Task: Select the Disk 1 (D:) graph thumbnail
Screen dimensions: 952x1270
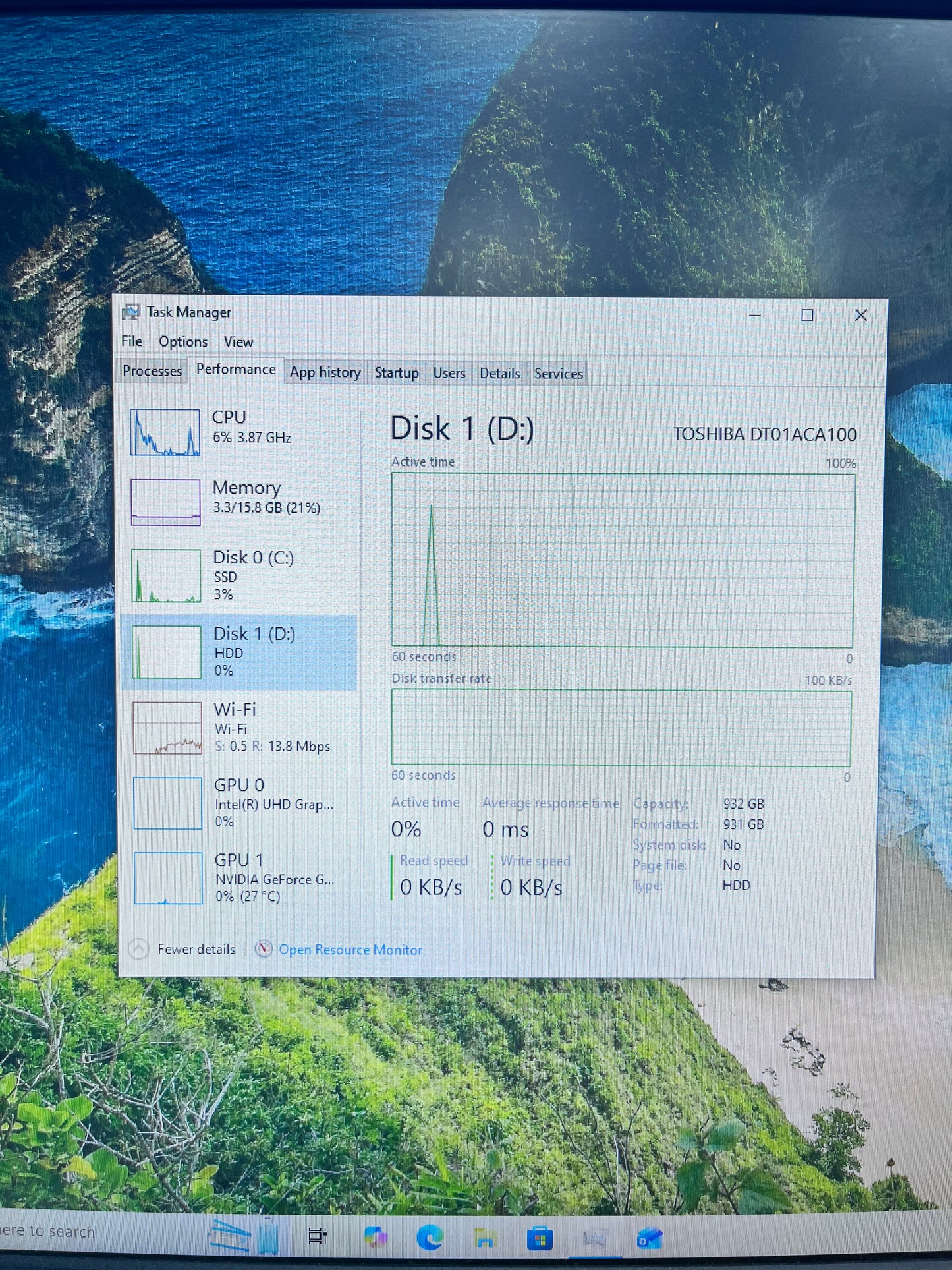Action: pyautogui.click(x=167, y=652)
